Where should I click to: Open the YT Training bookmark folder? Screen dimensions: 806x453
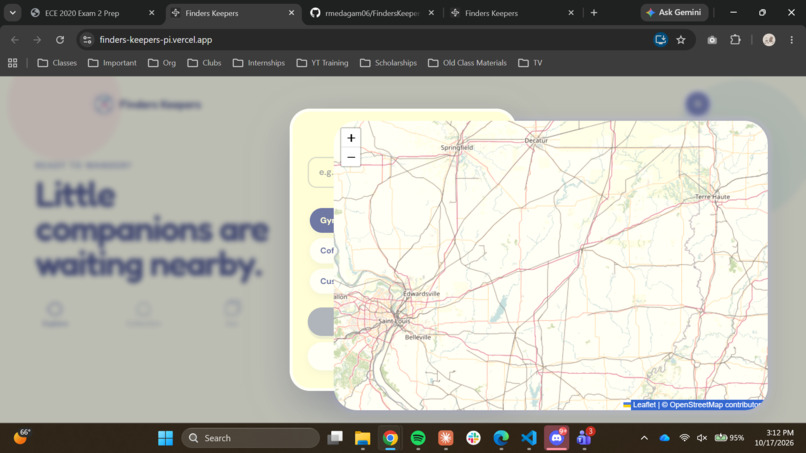click(x=322, y=63)
